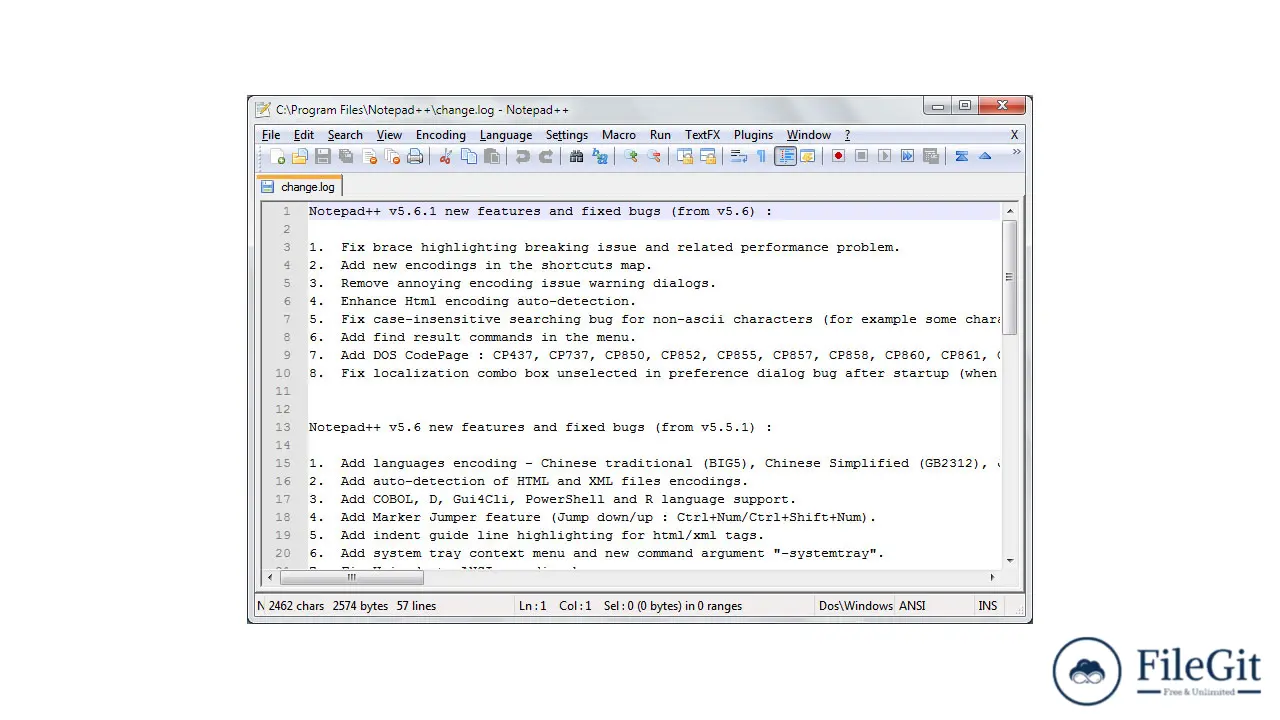Click the "Dos\Windows" status bar field
1280x720 pixels.
tap(855, 606)
